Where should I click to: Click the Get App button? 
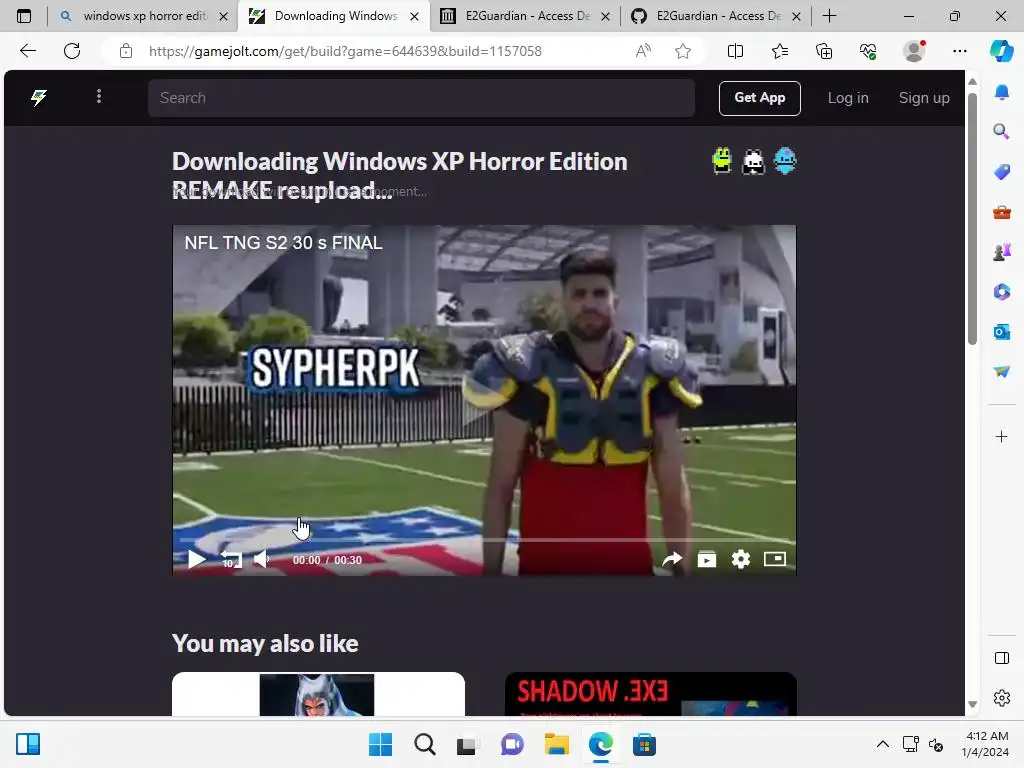(760, 98)
